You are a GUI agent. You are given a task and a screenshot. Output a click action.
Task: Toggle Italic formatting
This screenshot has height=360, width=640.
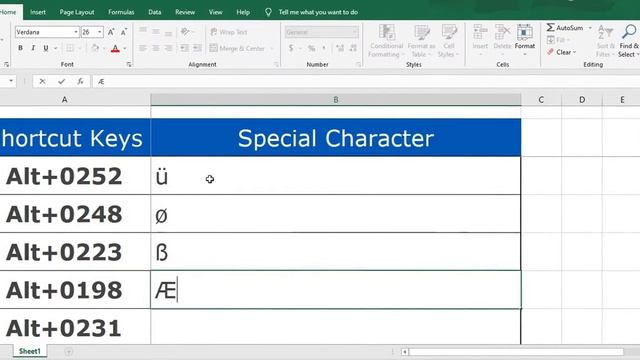tap(33, 48)
